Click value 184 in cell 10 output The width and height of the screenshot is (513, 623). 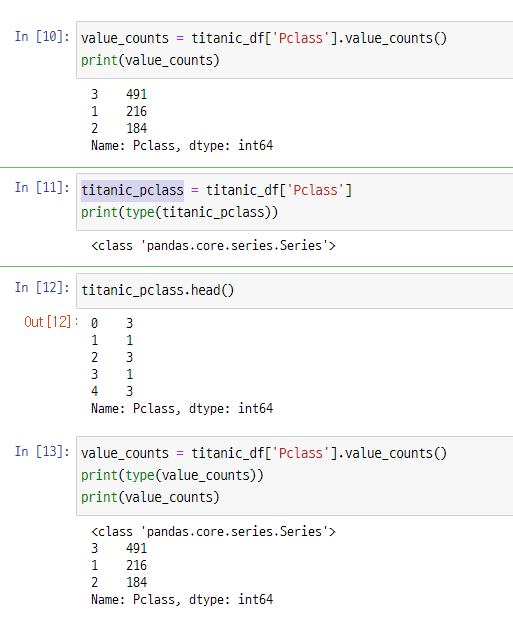click(x=137, y=129)
